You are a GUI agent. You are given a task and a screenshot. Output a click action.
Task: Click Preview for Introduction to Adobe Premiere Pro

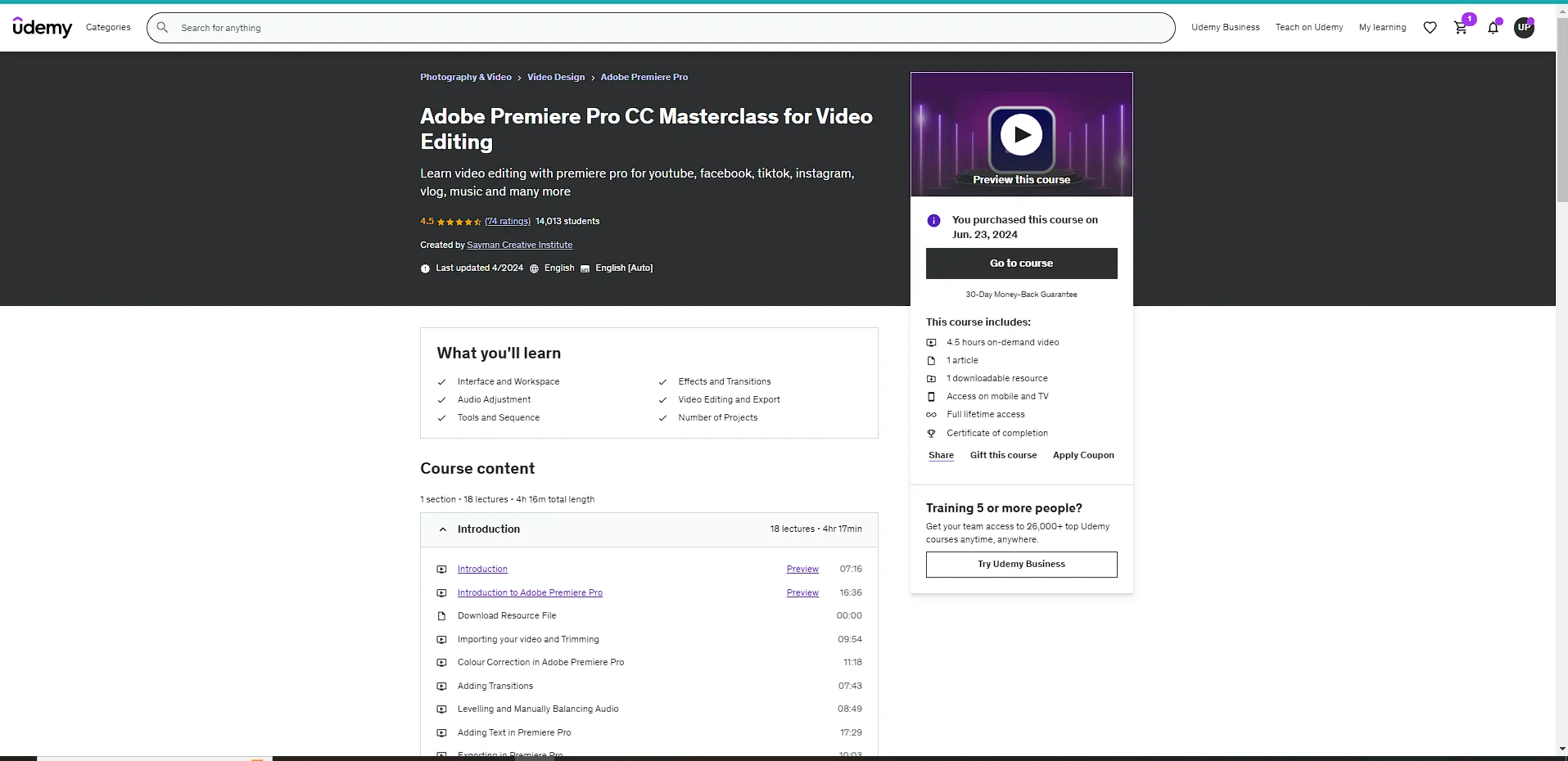tap(802, 592)
